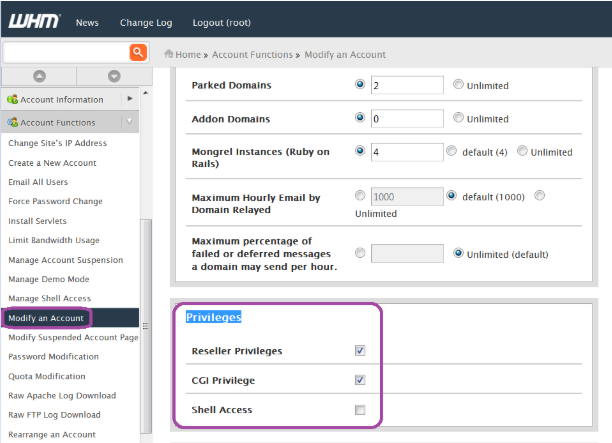Set Maximum Hourly Email to Unlimited radio
Screen dimensions: 612x443
click(539, 195)
